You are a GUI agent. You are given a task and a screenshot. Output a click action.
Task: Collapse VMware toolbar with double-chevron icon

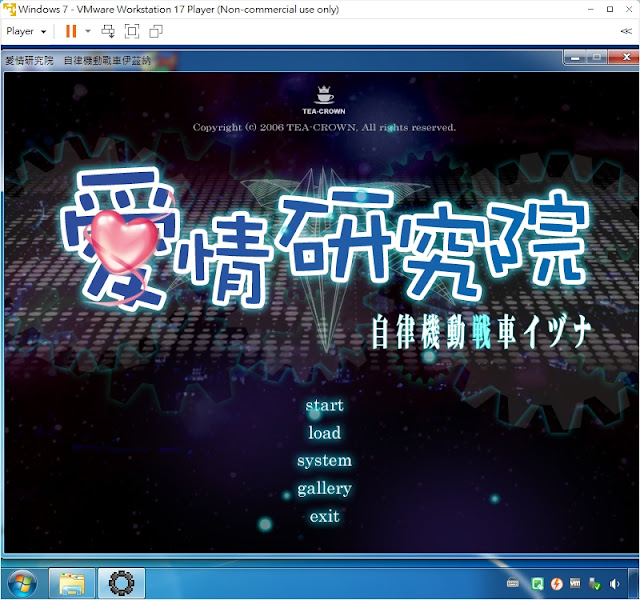coord(626,31)
